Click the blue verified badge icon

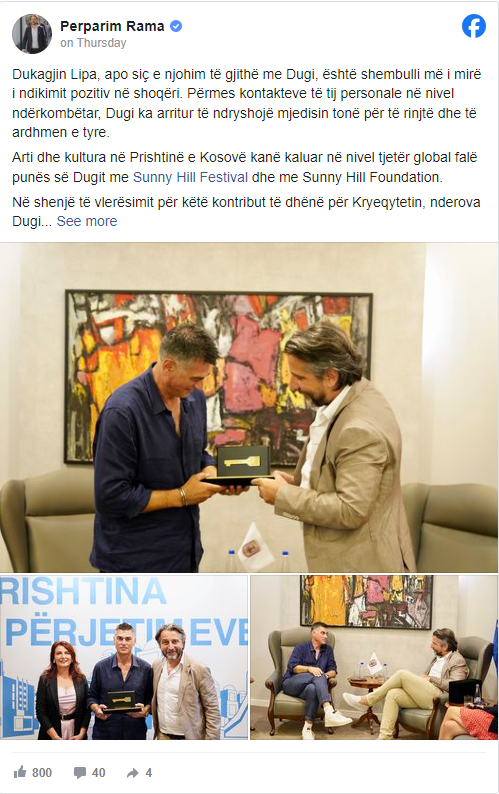tap(176, 26)
